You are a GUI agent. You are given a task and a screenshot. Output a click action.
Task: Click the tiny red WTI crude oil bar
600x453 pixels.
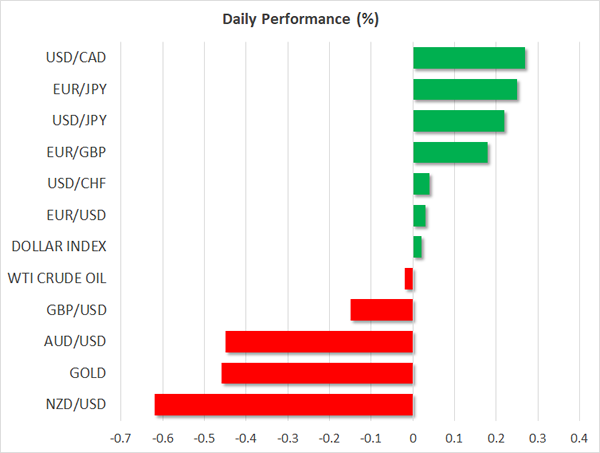409,279
